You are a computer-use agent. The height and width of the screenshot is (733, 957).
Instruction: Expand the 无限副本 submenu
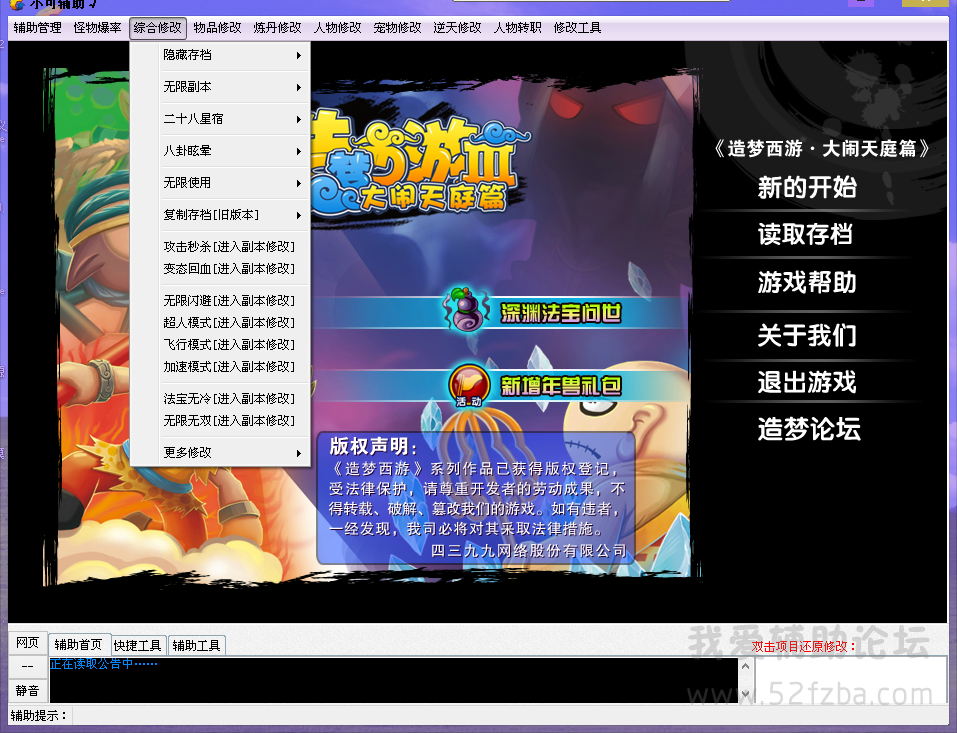(220, 87)
